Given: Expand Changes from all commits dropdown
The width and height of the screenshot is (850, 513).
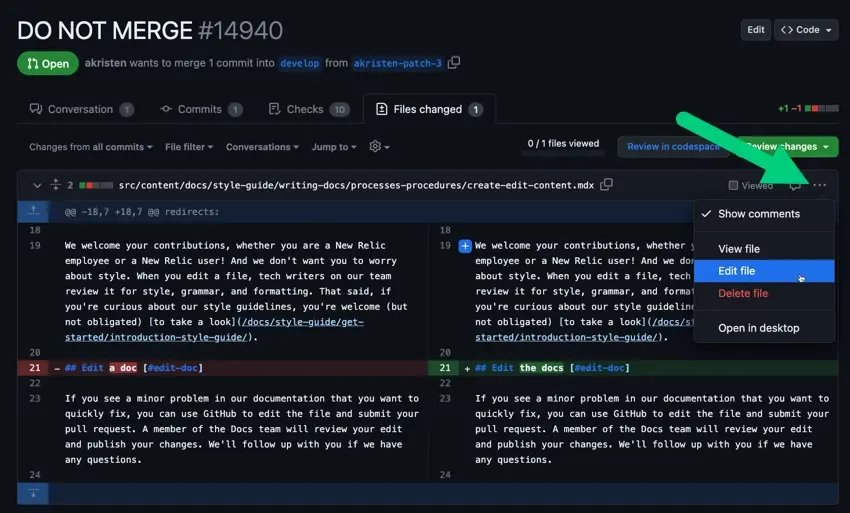Looking at the screenshot, I should (90, 147).
